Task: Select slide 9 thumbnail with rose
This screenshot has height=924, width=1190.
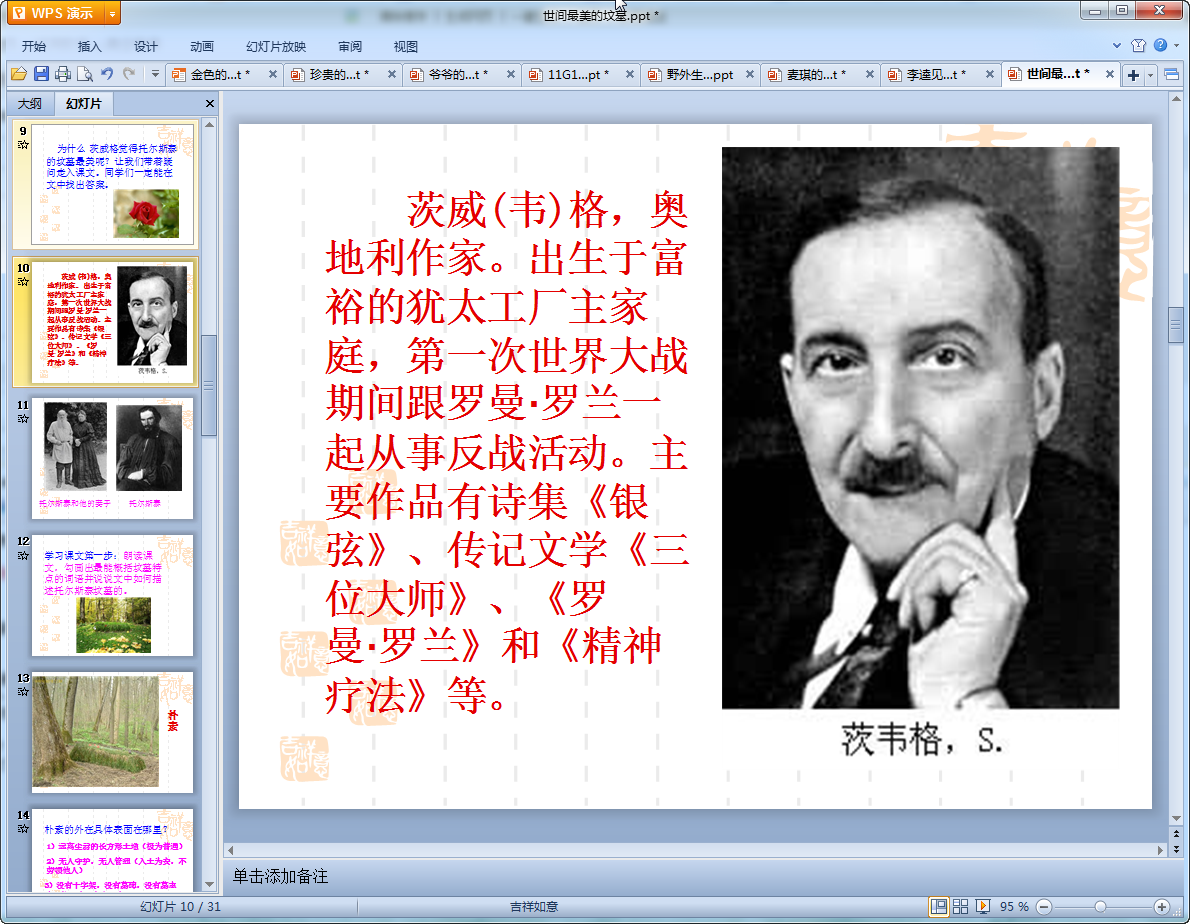Action: [x=112, y=184]
